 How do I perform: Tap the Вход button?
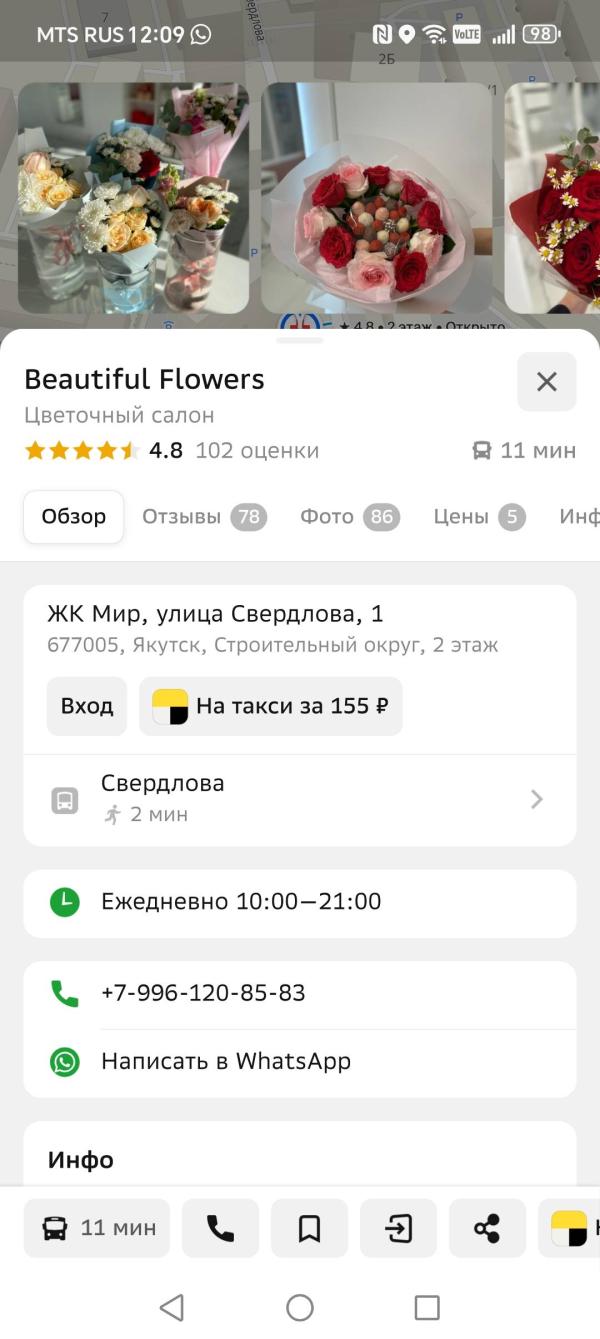(86, 705)
